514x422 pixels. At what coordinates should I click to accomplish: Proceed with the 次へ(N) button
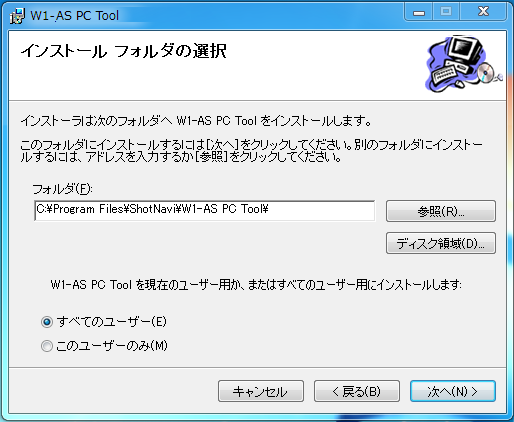453,391
